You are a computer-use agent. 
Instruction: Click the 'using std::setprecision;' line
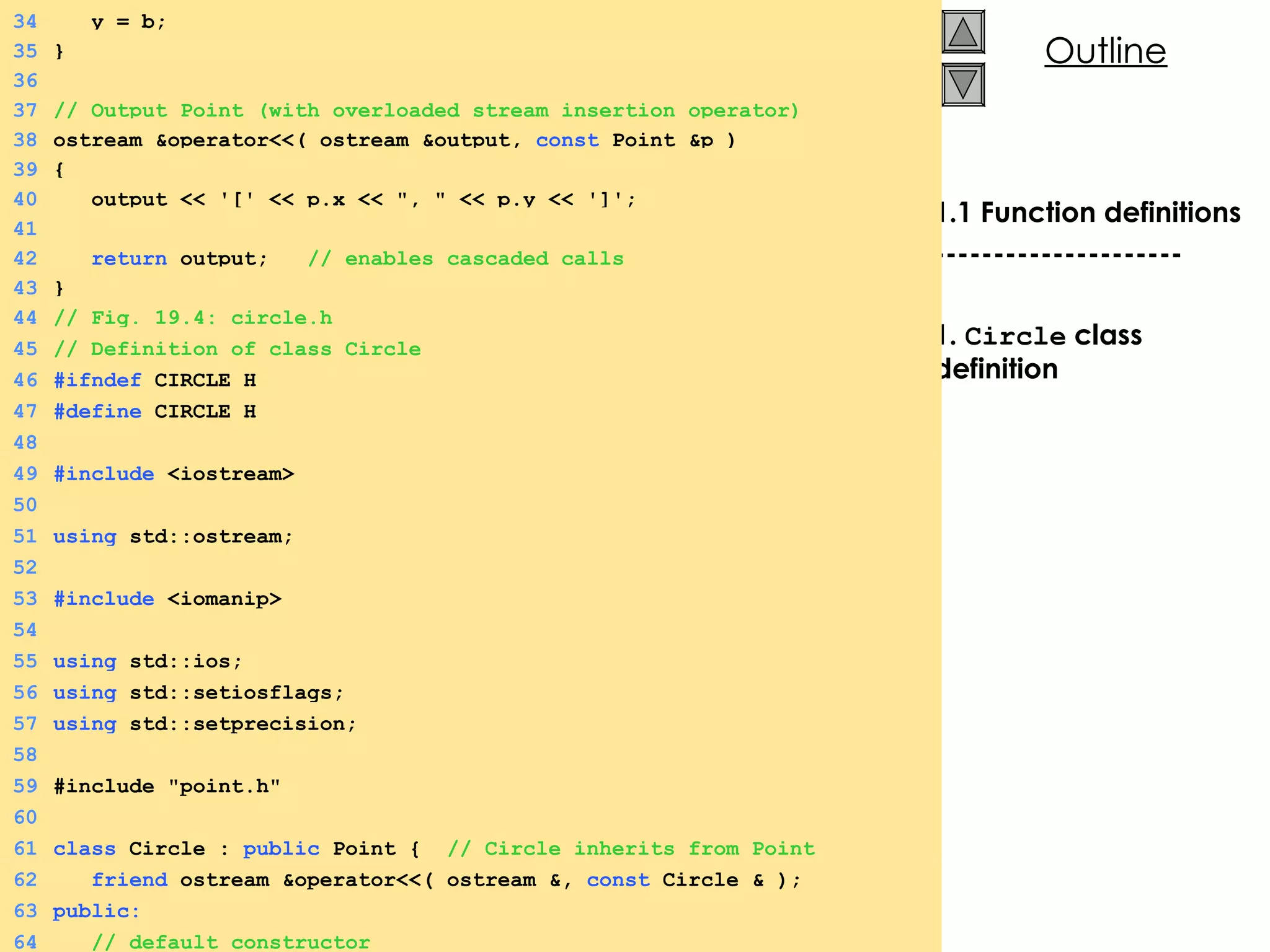coord(205,724)
